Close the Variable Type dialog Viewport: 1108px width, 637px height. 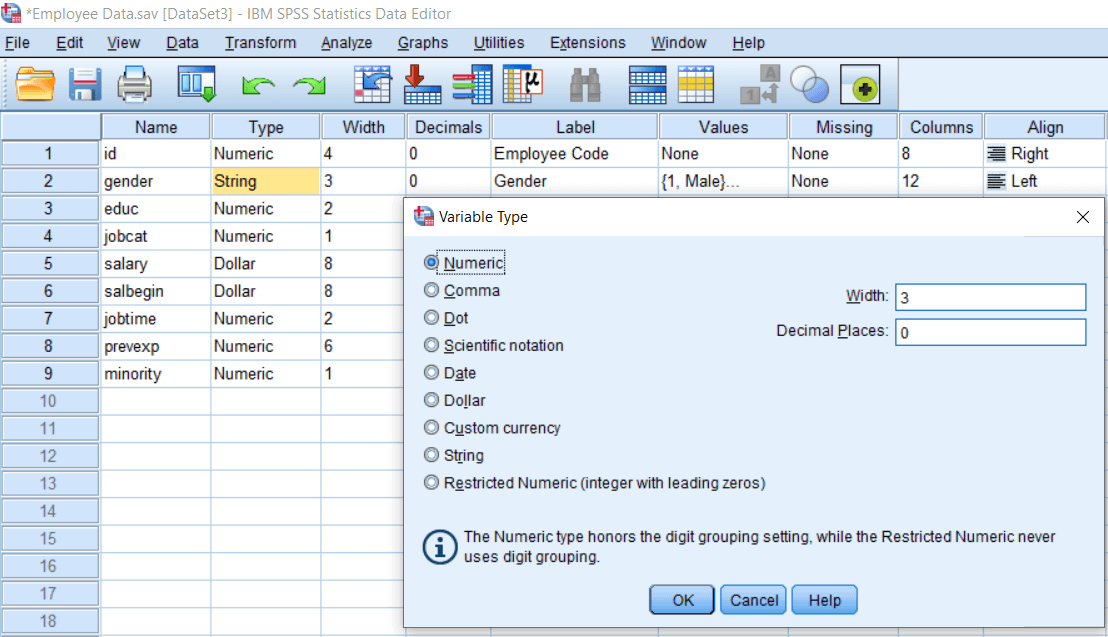[1083, 217]
